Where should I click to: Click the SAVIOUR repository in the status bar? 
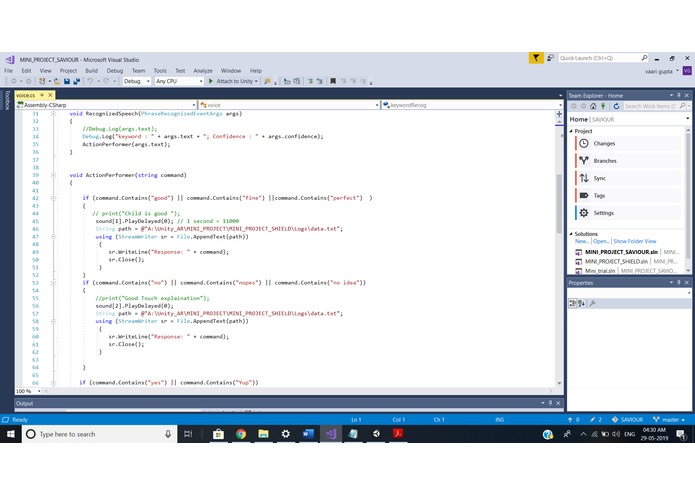[x=628, y=420]
